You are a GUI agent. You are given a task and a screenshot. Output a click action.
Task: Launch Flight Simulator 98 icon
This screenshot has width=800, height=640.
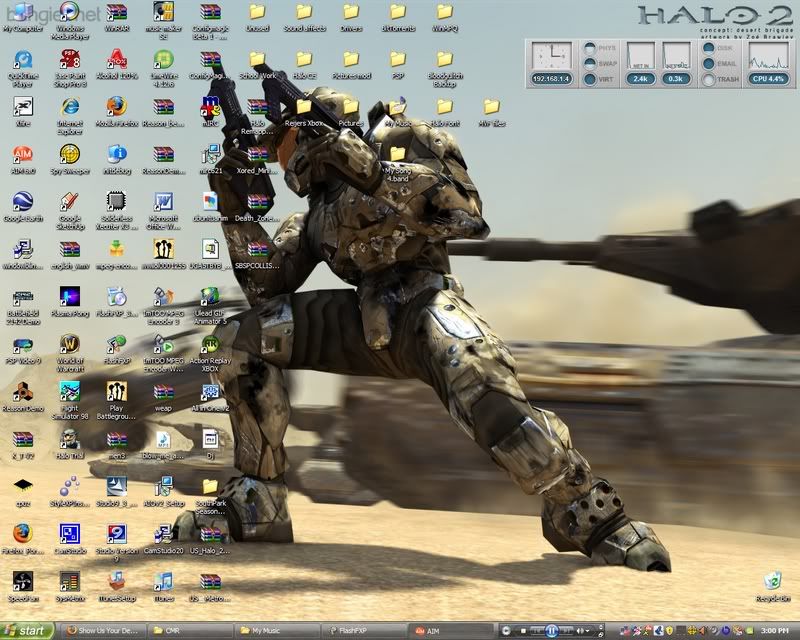coord(70,401)
